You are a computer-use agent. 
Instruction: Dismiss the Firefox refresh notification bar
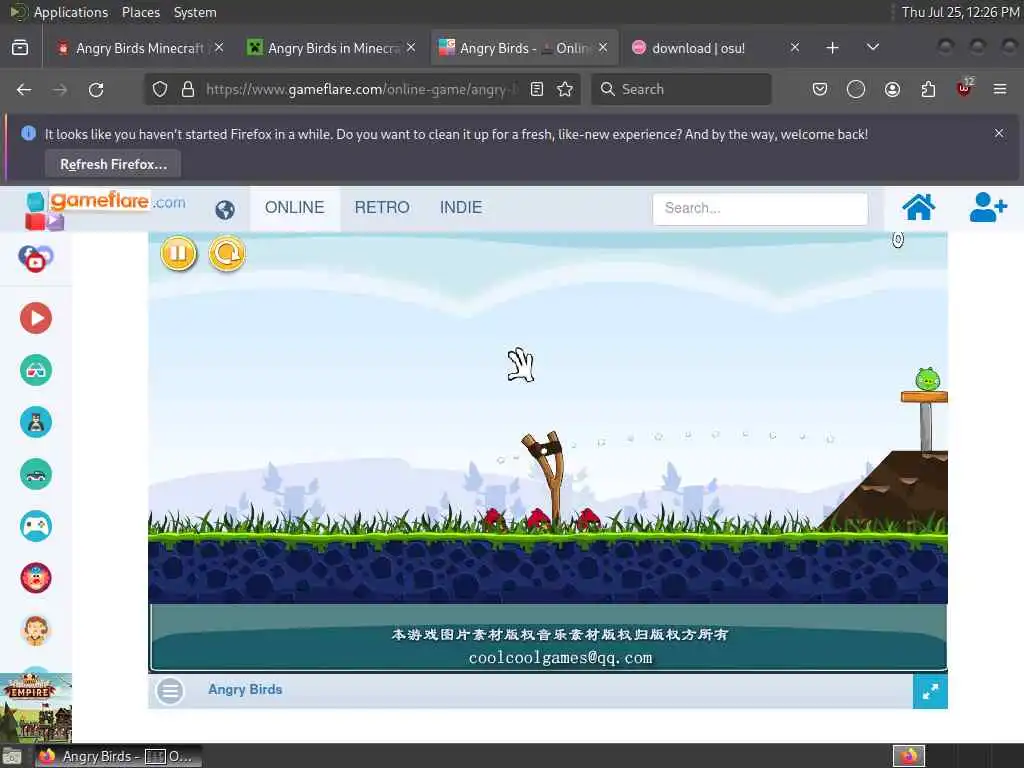(x=999, y=133)
